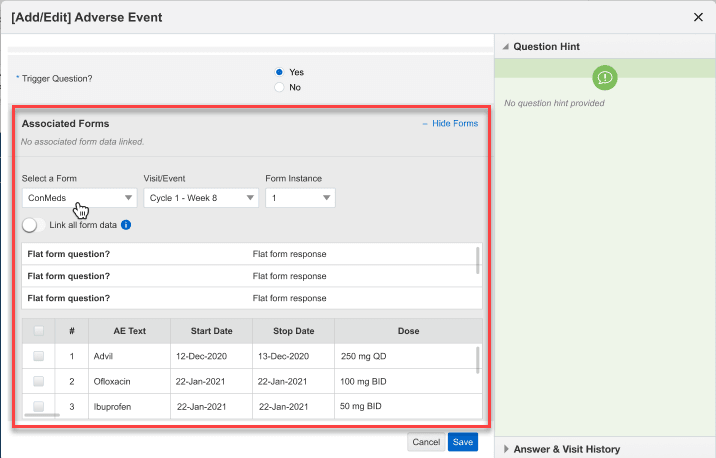Click the Cancel button
Screen dimensions: 716x458
pyautogui.click(x=426, y=442)
